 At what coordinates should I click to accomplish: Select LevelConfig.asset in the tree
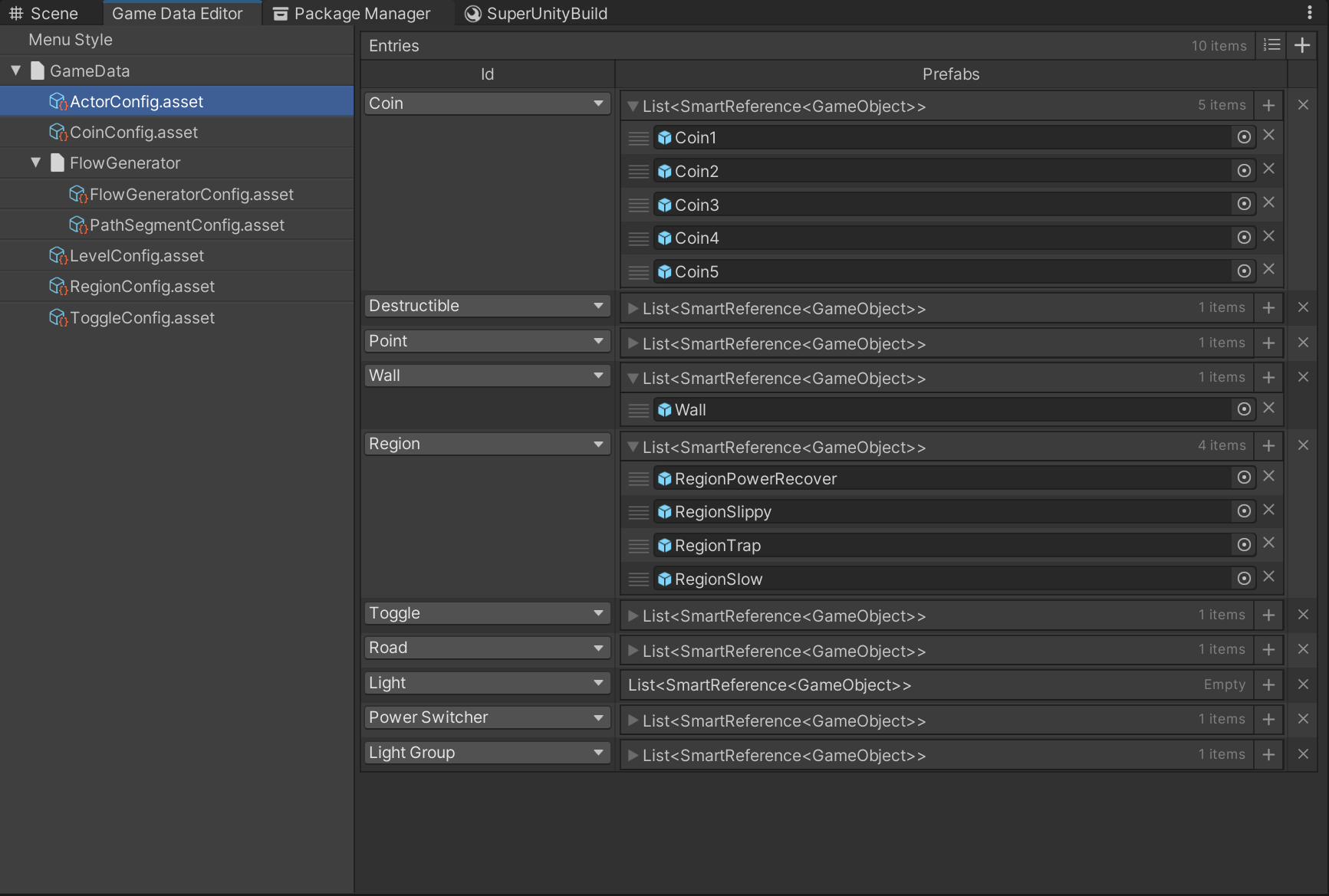pyautogui.click(x=137, y=256)
